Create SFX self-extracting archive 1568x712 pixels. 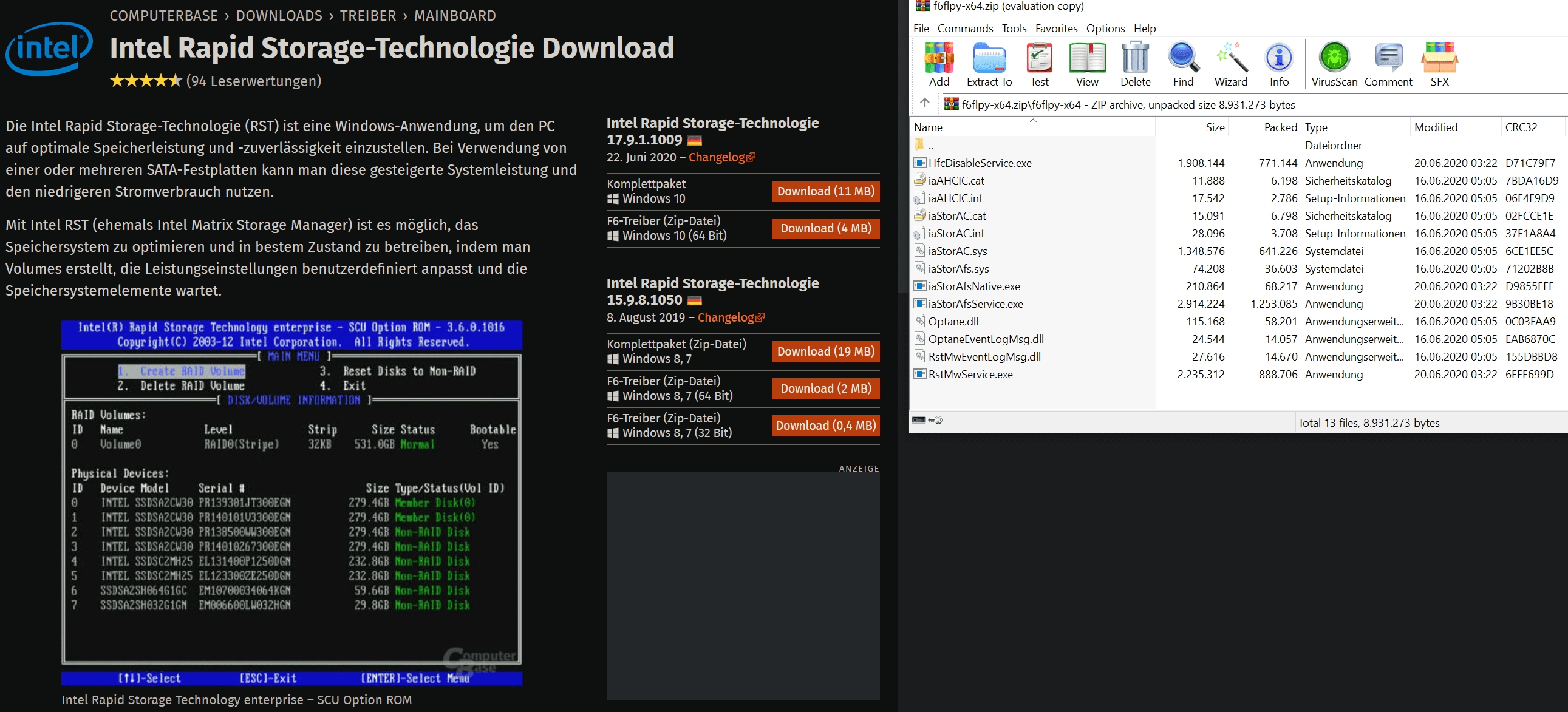click(1439, 64)
